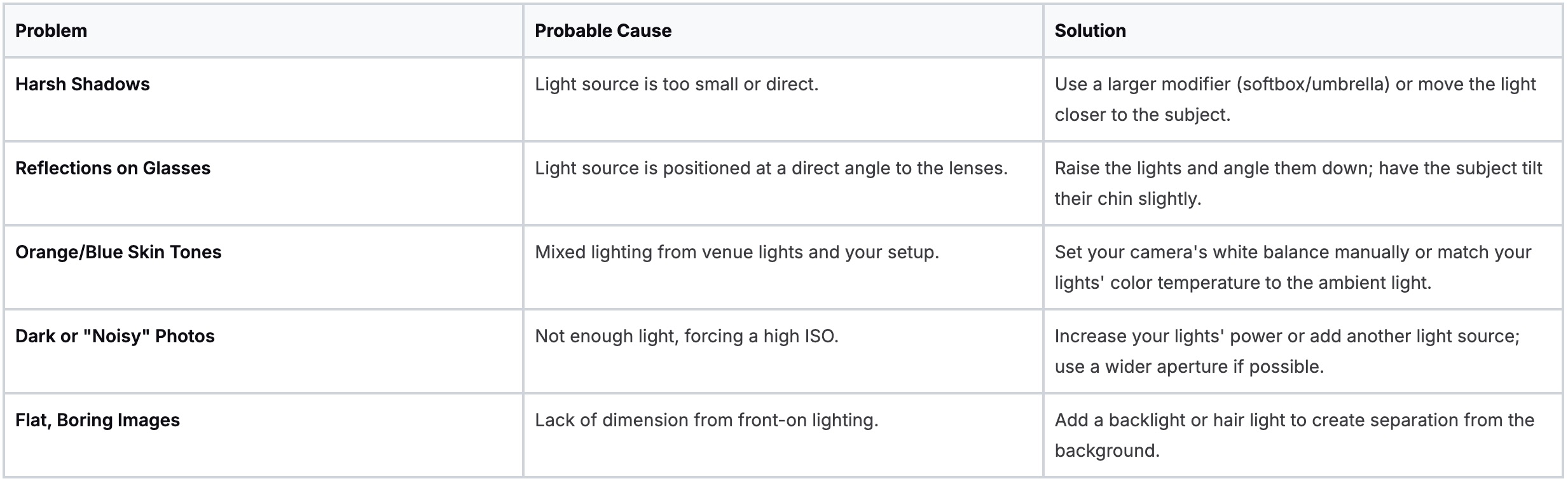The width and height of the screenshot is (1568, 481).
Task: Click the cause "Not enough light, forcing high ISO"
Action: [686, 336]
